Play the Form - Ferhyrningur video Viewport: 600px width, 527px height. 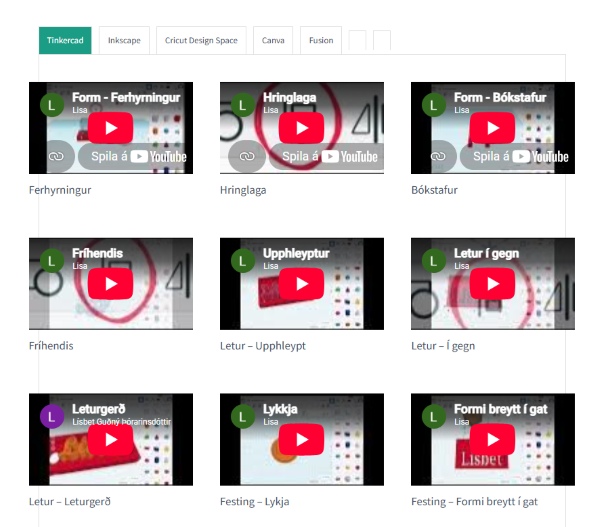[x=111, y=128]
